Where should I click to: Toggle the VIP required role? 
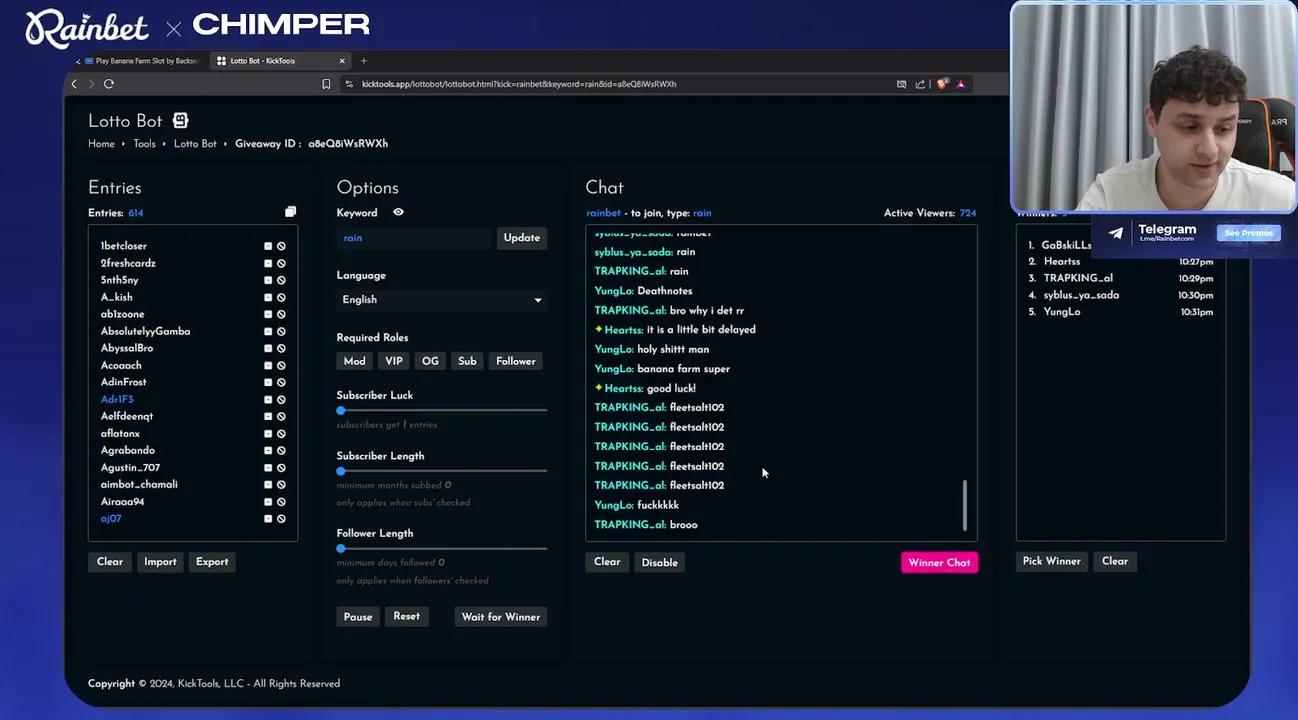pos(394,361)
